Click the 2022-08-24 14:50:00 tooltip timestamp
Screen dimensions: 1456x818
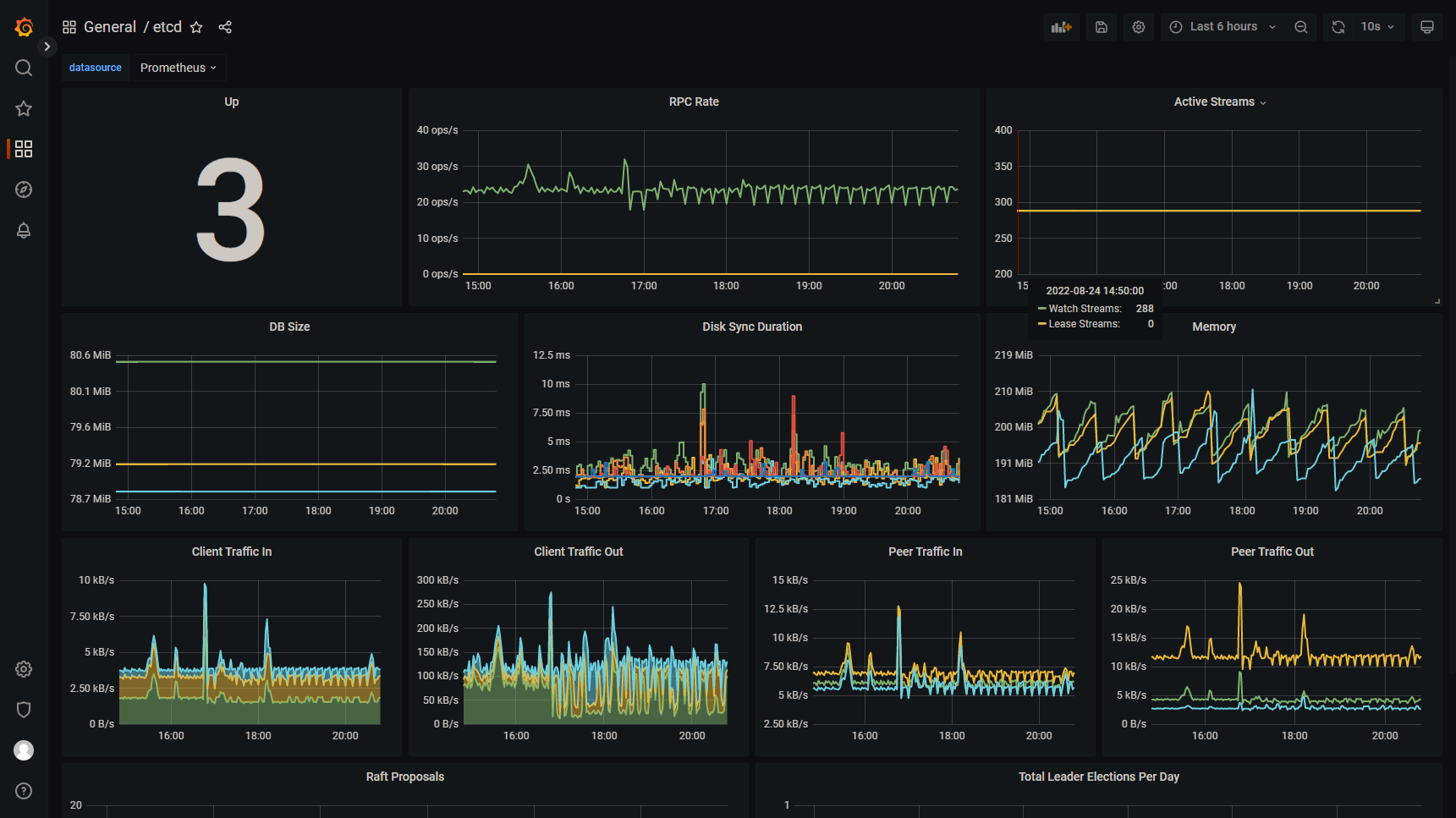point(1095,290)
